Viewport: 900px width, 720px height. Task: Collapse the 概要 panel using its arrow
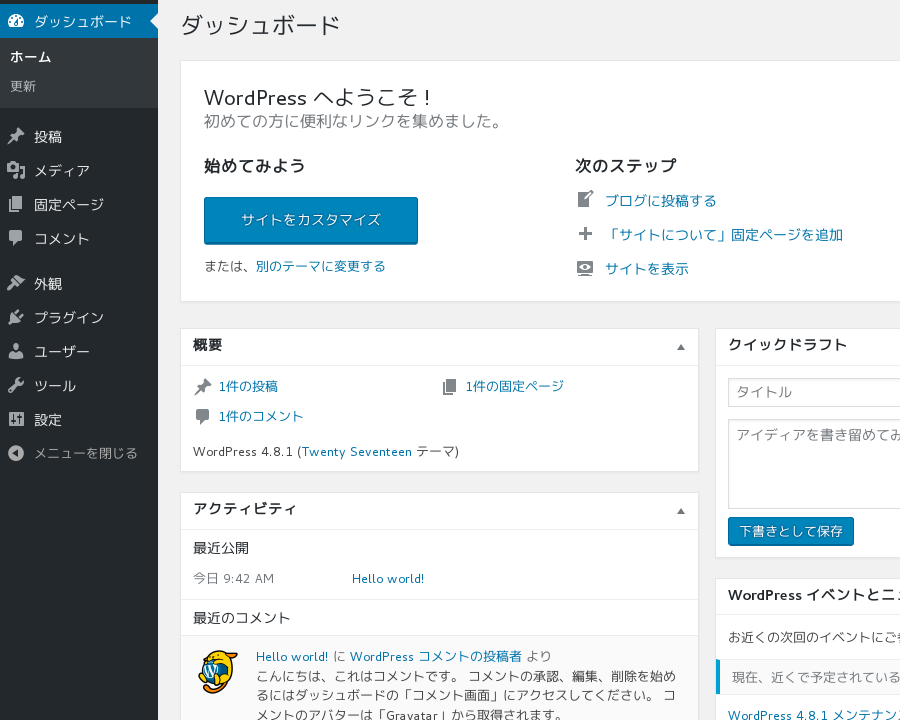click(681, 347)
